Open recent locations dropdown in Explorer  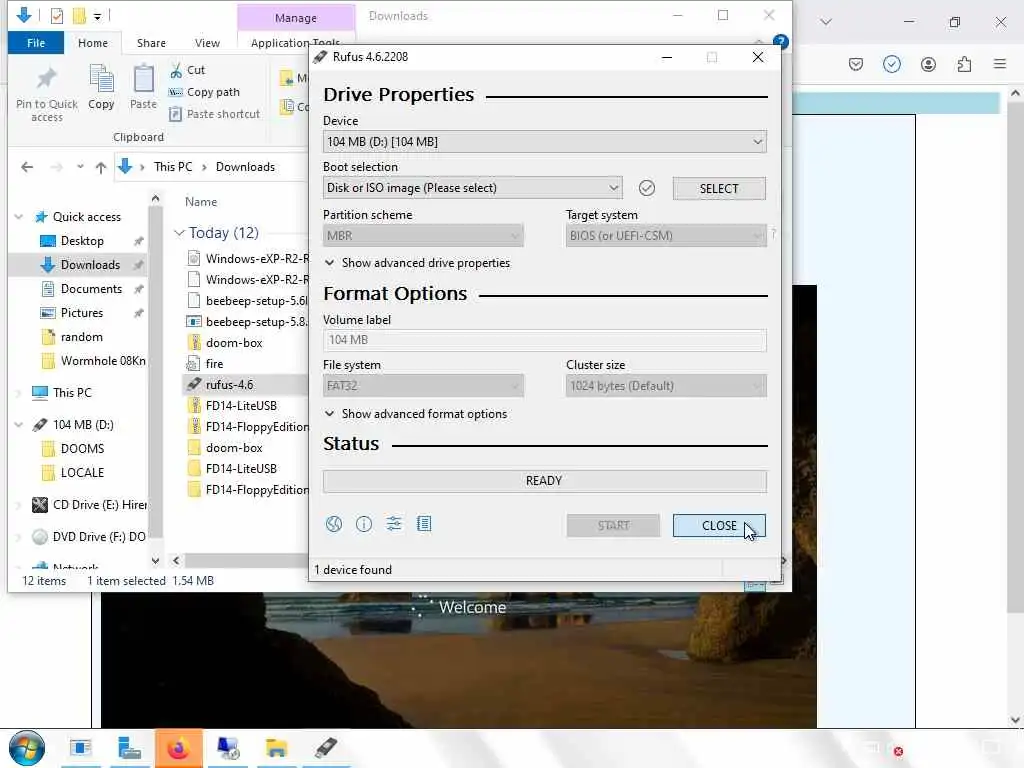point(80,167)
